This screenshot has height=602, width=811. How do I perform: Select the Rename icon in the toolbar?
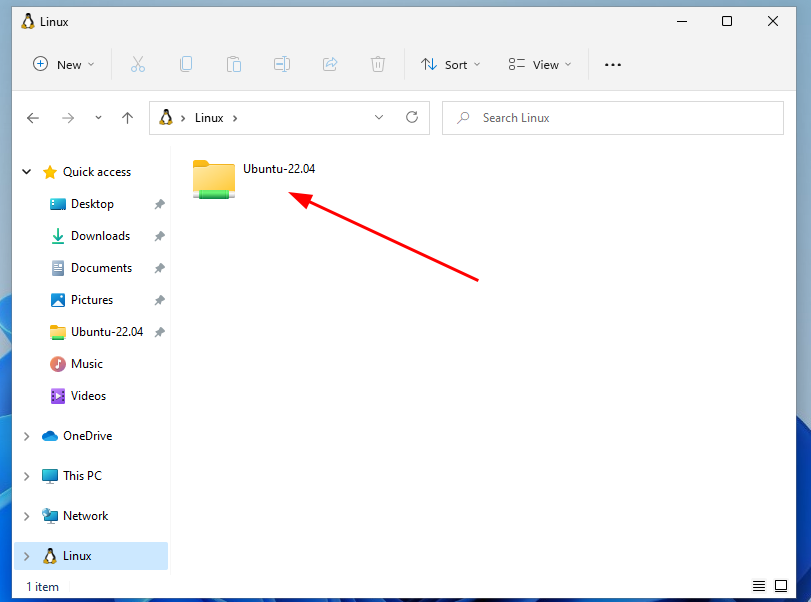click(281, 64)
